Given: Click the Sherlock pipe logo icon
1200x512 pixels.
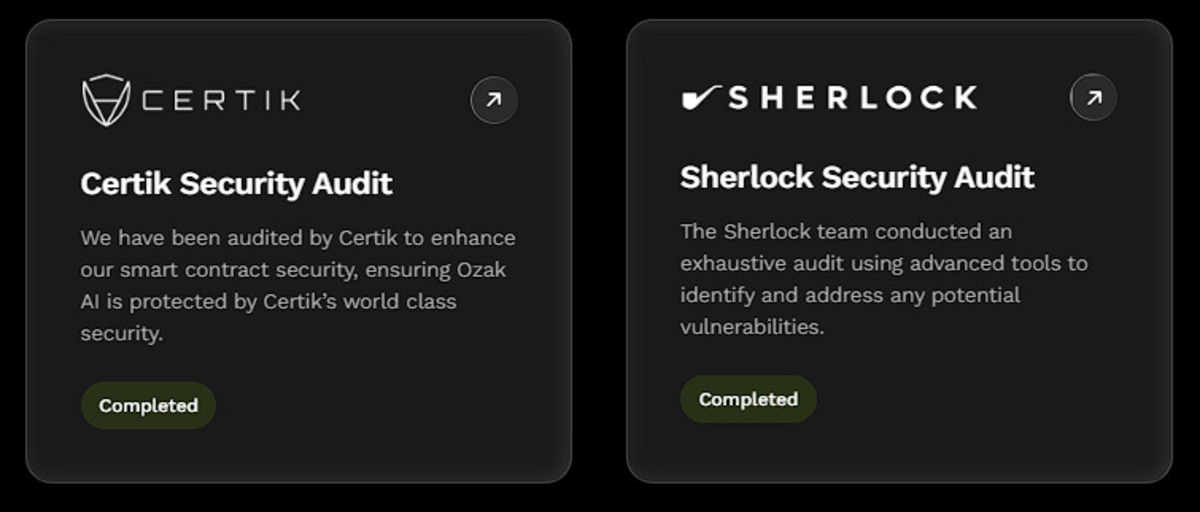Looking at the screenshot, I should point(700,97).
